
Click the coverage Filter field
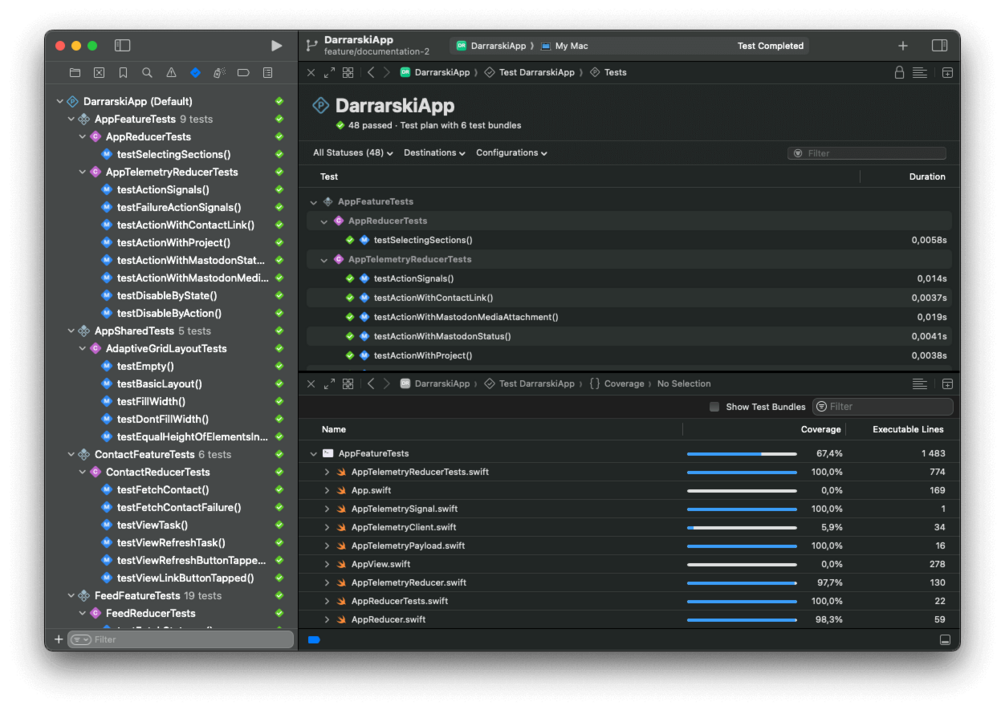click(883, 407)
